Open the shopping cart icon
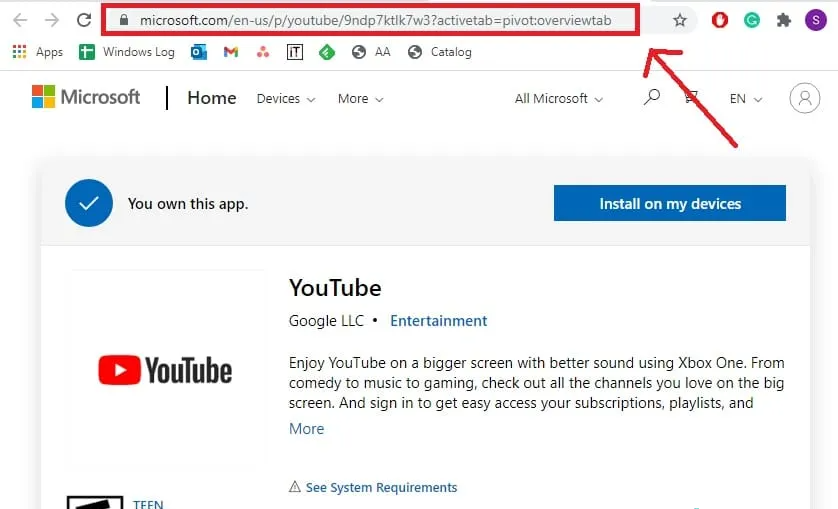Viewport: 838px width, 509px height. point(691,98)
